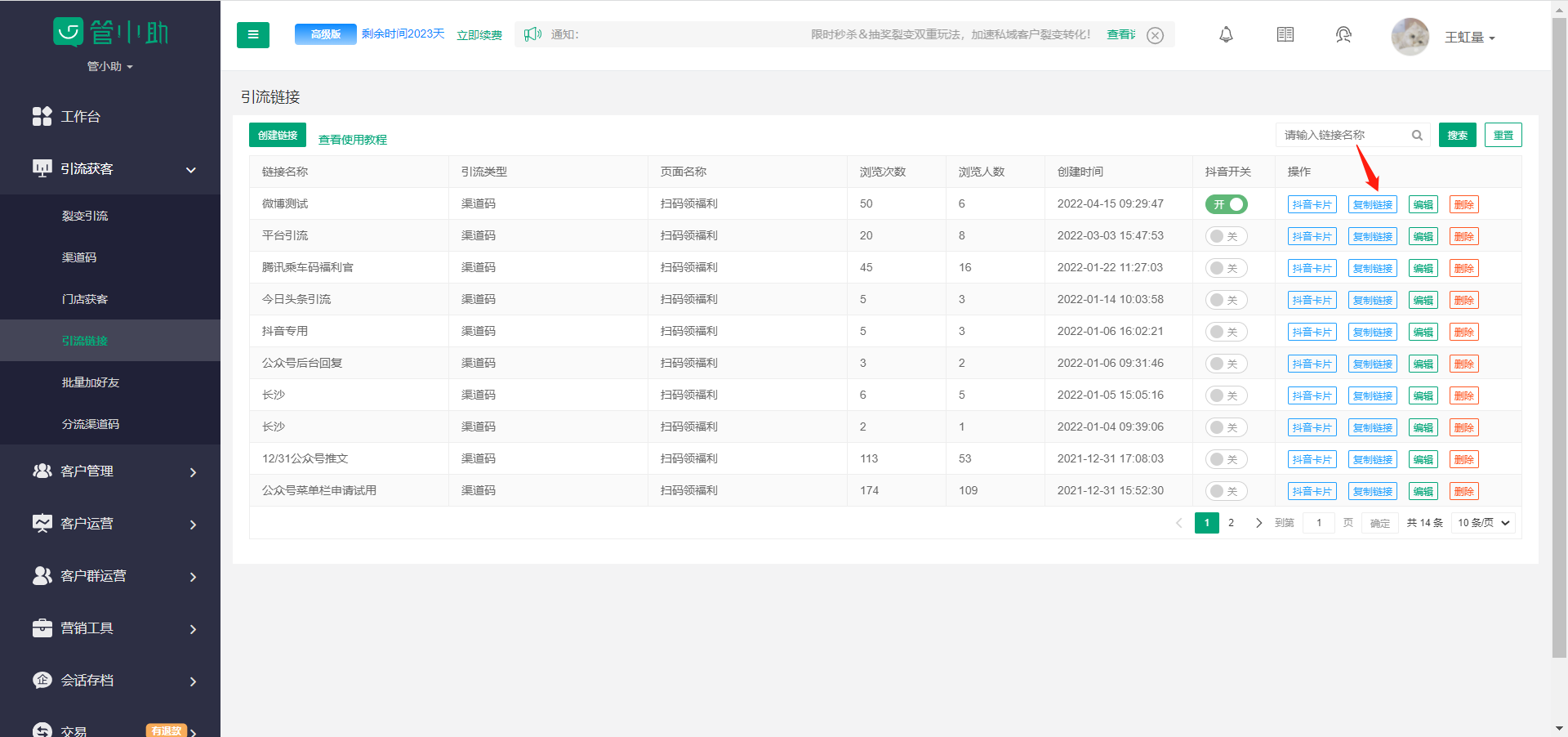Click 抖音卡片 for 平台引流
The height and width of the screenshot is (737, 1568).
tap(1312, 236)
